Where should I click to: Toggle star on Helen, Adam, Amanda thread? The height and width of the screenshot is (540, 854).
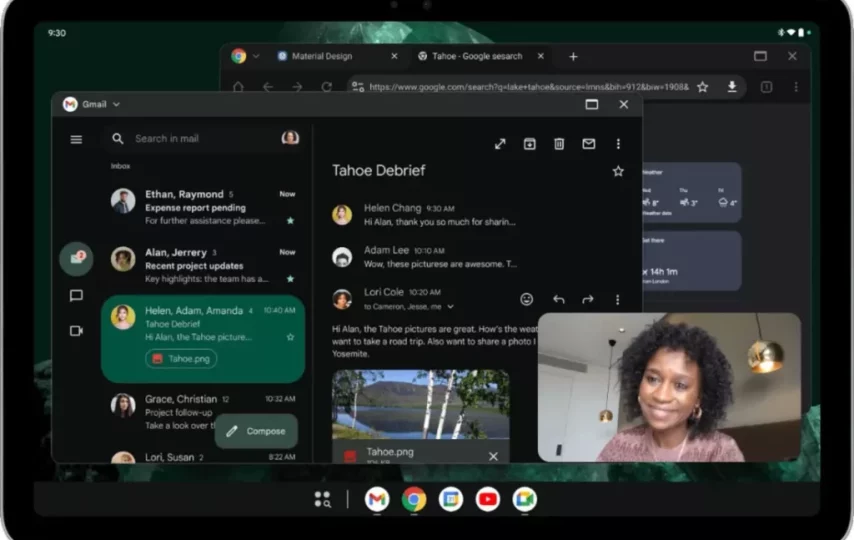click(x=290, y=337)
